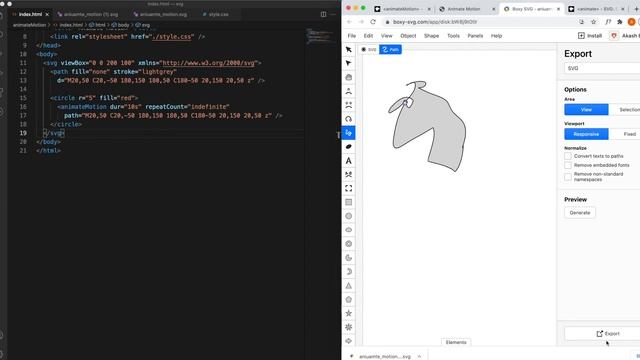Viewport: 640px width, 360px height.
Task: Click the w3.org xmlns URL in code
Action: (x=209, y=63)
